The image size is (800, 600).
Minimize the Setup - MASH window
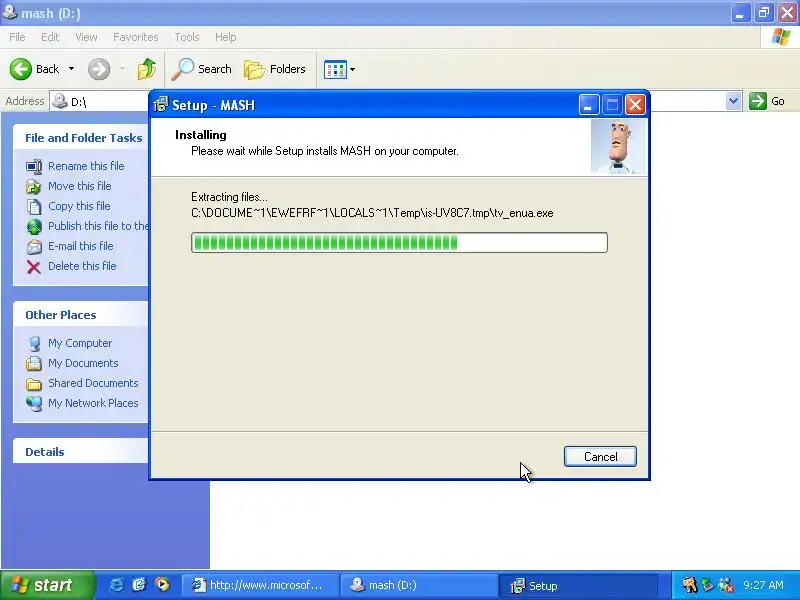(x=589, y=105)
